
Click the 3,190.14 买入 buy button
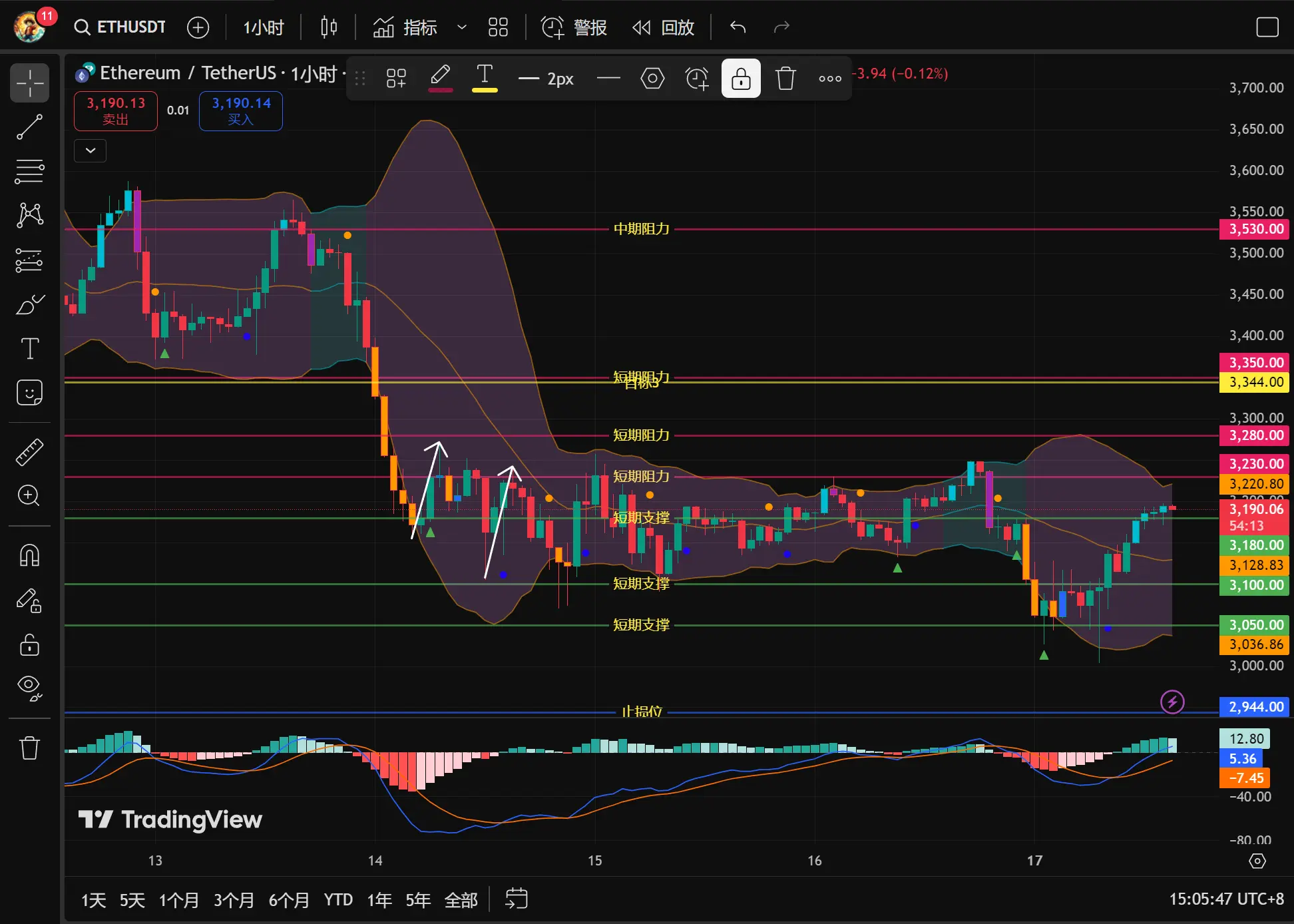tap(241, 111)
